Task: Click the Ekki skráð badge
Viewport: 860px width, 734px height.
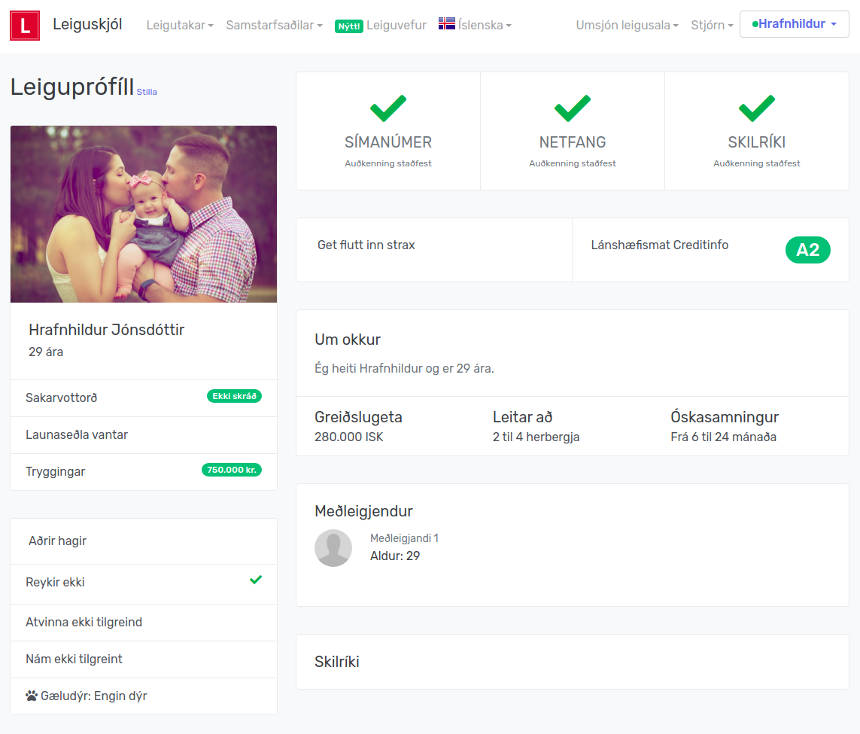Action: 234,396
